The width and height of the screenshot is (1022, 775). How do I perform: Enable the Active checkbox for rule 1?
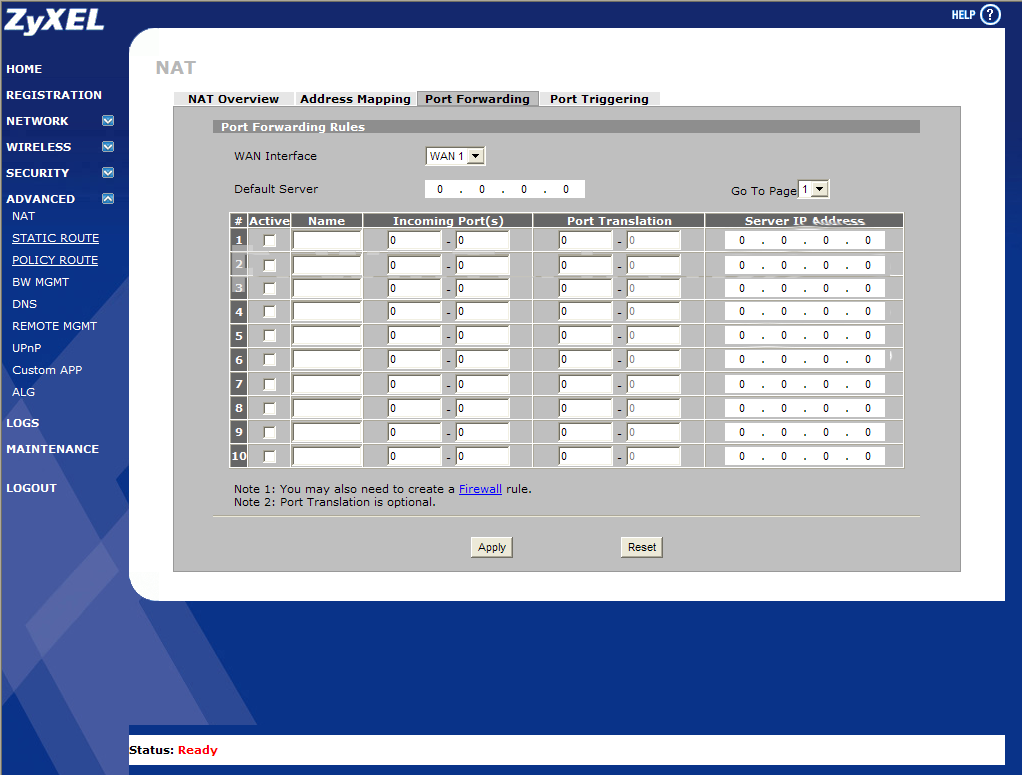tap(269, 241)
